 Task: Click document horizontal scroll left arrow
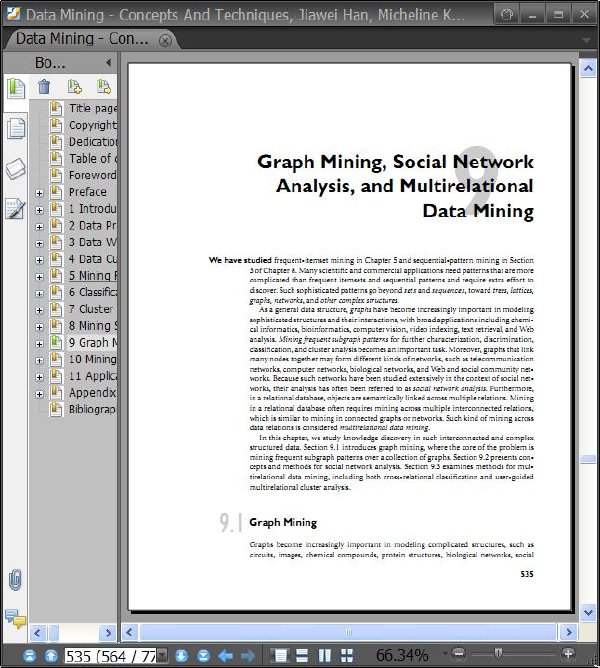[130, 632]
